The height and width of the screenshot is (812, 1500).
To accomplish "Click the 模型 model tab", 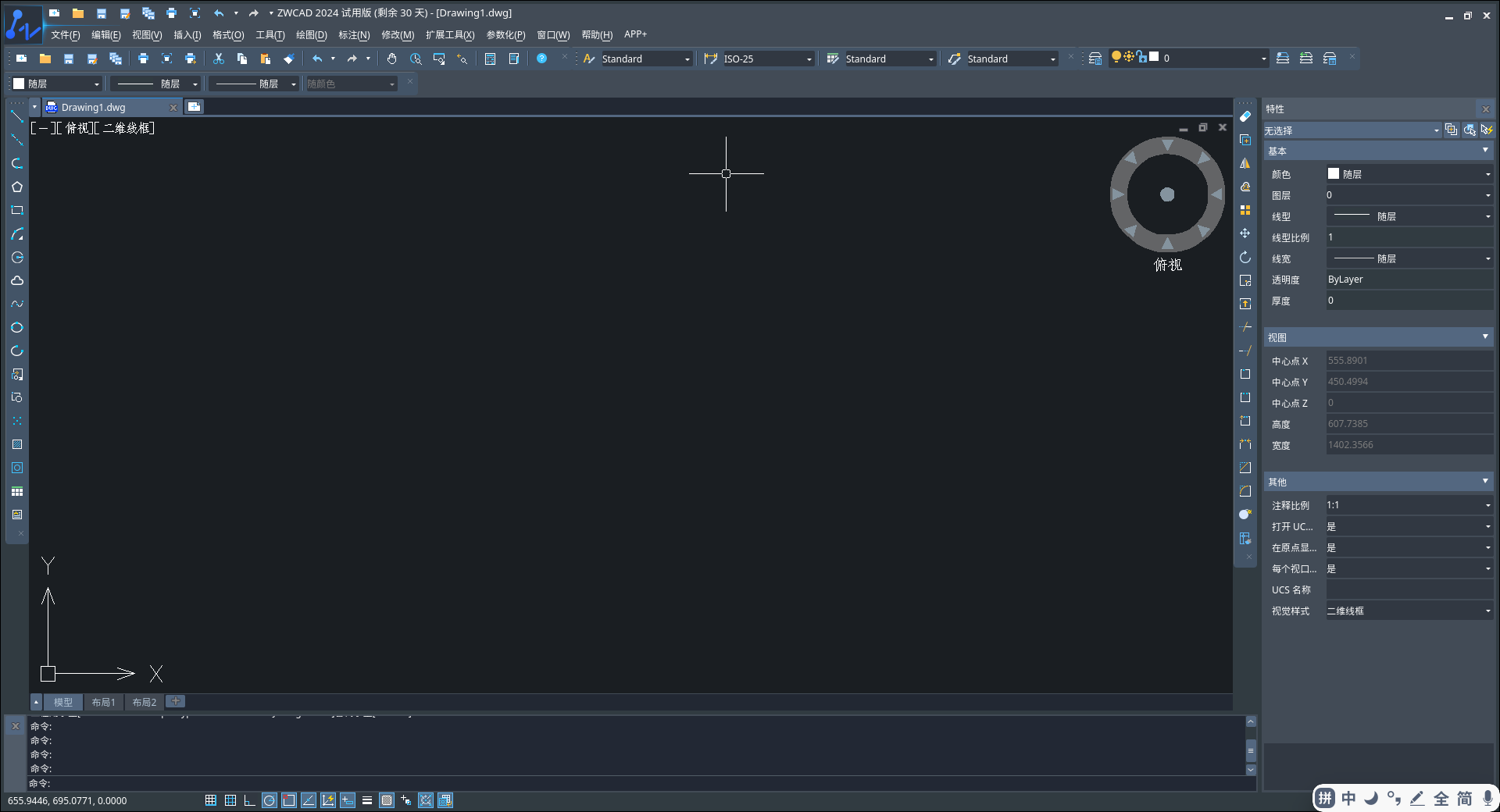I will coord(63,702).
